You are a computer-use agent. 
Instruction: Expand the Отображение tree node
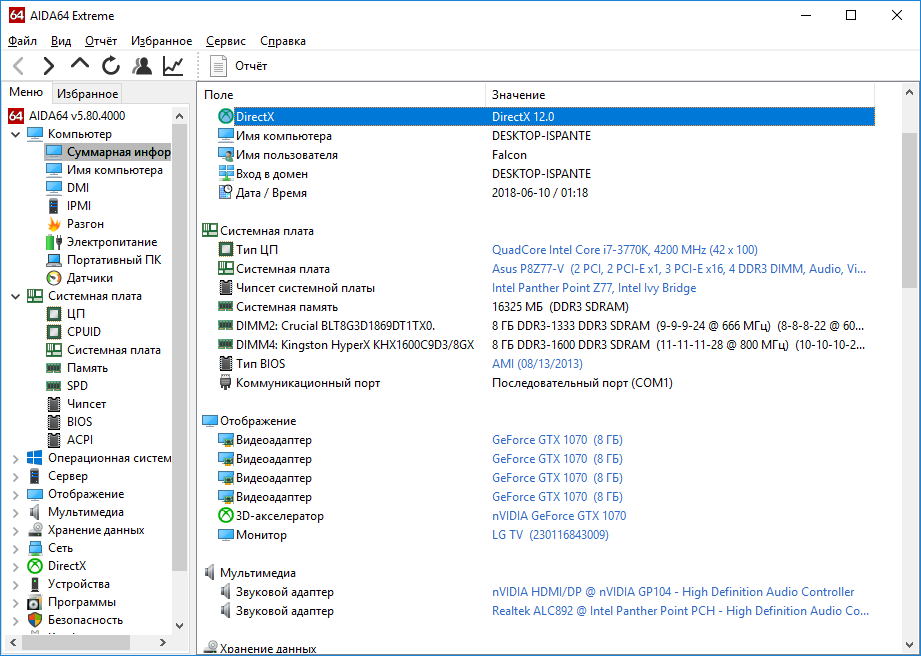(x=16, y=494)
